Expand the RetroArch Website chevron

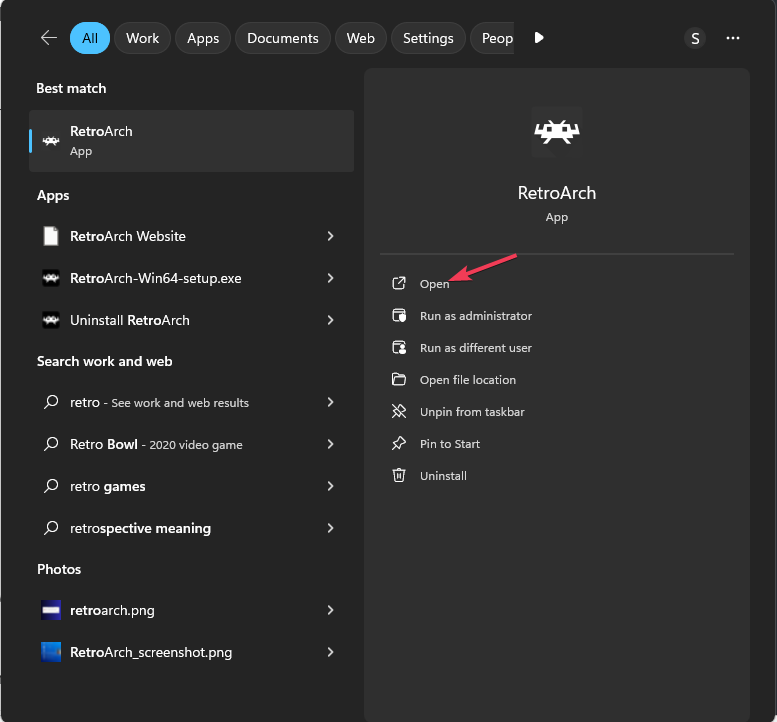(331, 236)
